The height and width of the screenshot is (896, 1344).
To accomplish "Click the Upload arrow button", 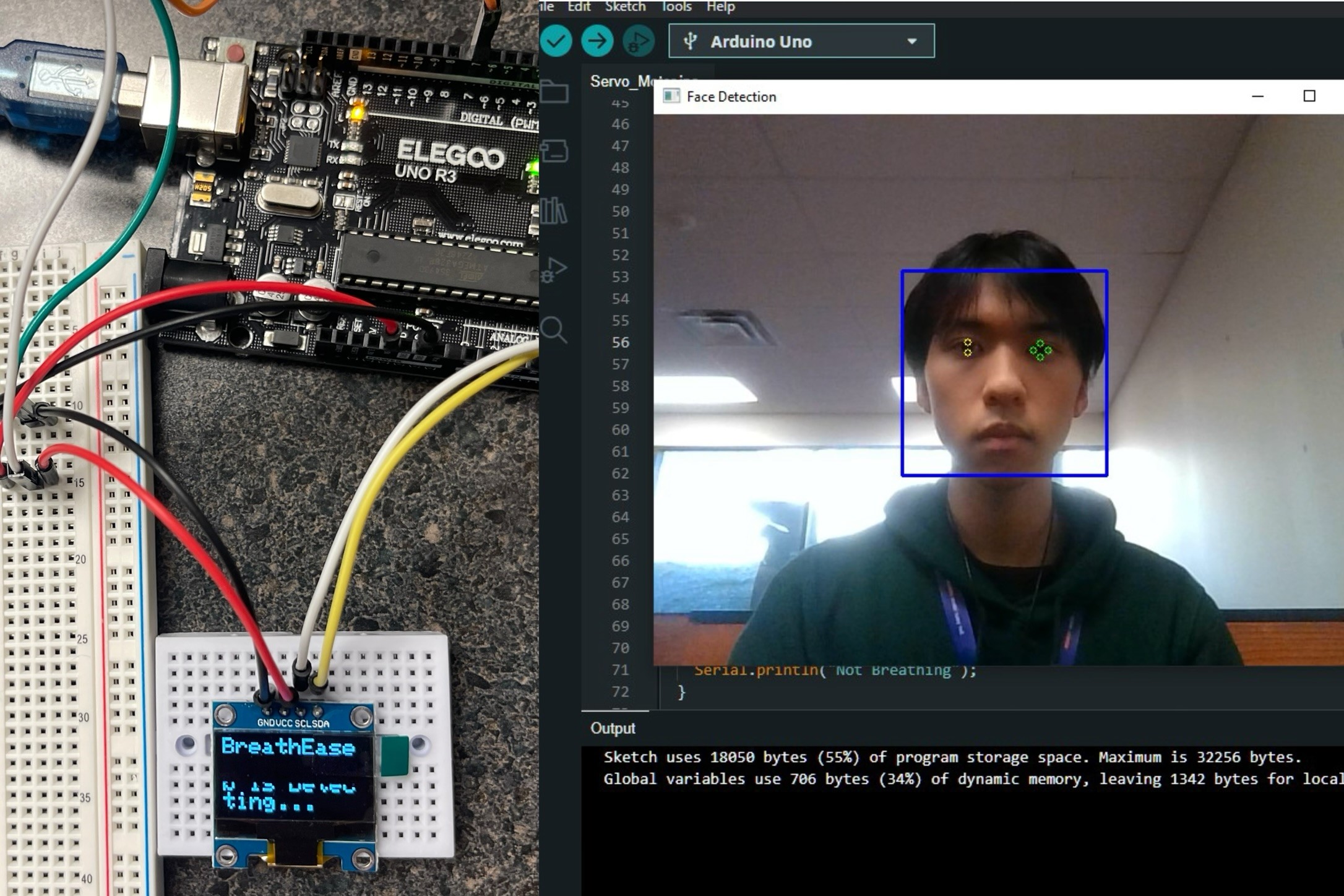I will (597, 41).
